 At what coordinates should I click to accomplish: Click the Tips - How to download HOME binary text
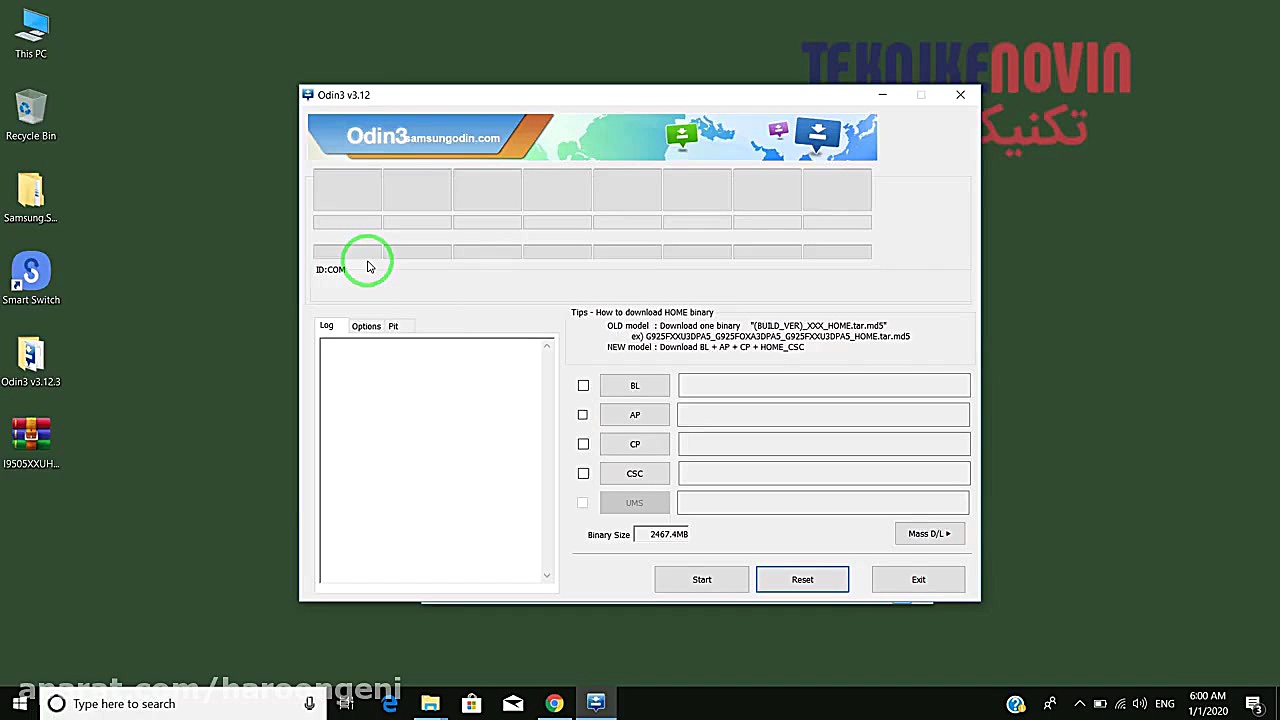point(642,313)
